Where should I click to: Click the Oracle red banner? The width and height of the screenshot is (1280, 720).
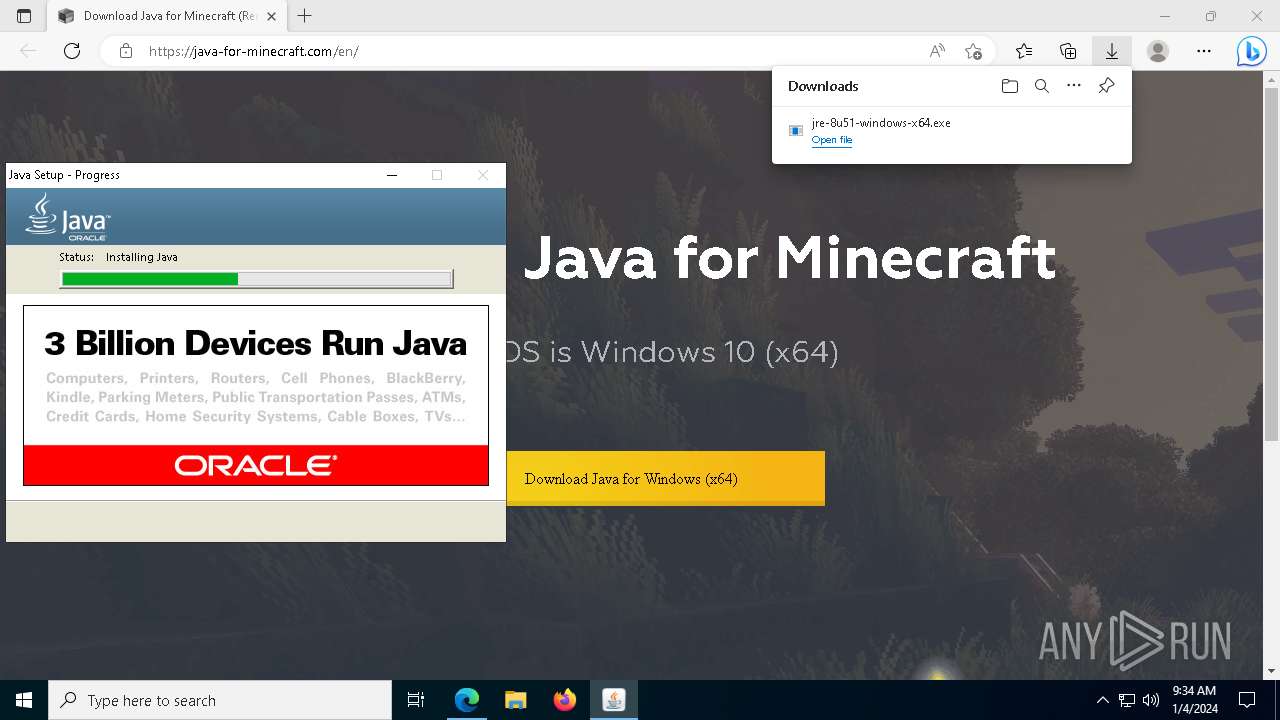(256, 465)
